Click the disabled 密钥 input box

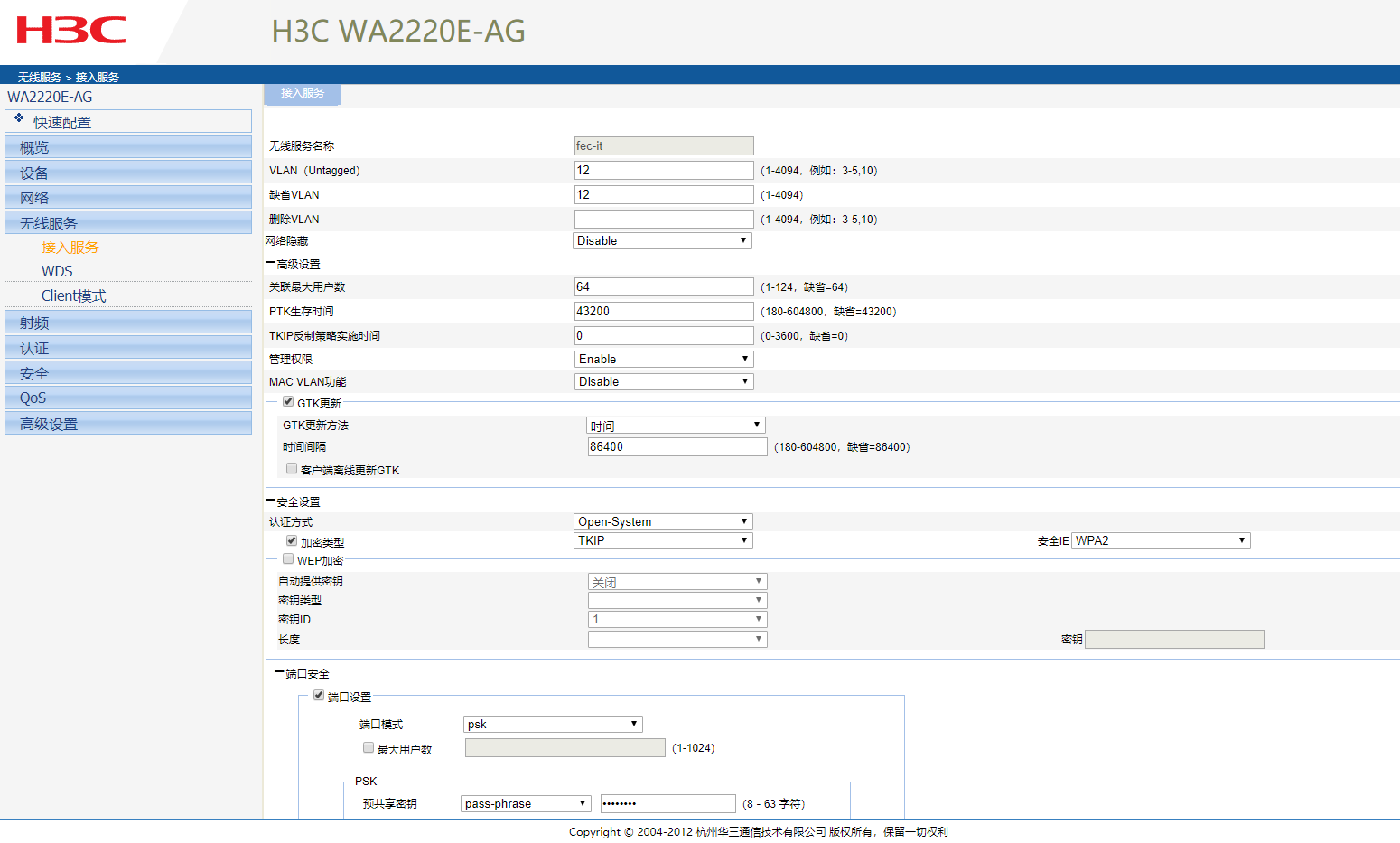1174,639
